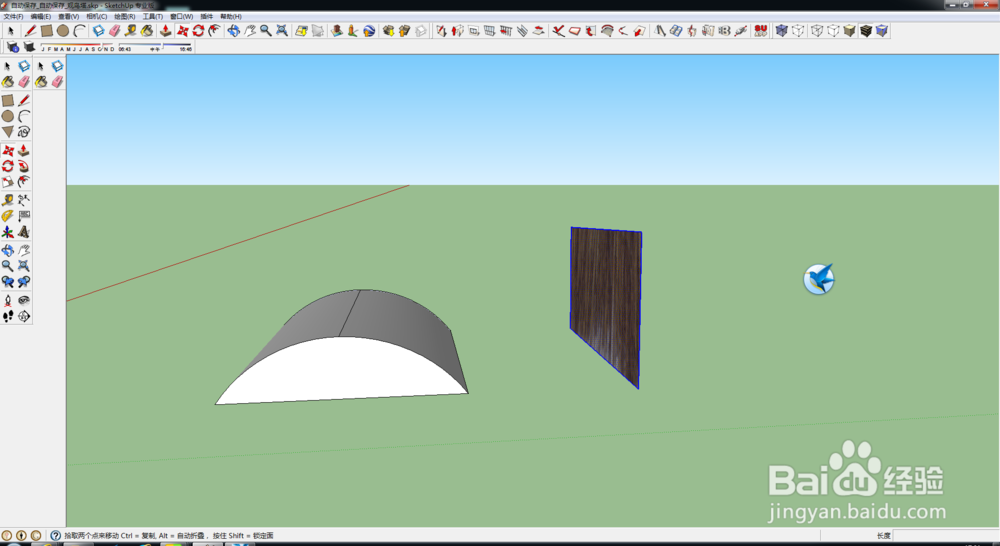Go to Previous camera view
Viewport: 1000px width, 546px height.
(x=8, y=281)
